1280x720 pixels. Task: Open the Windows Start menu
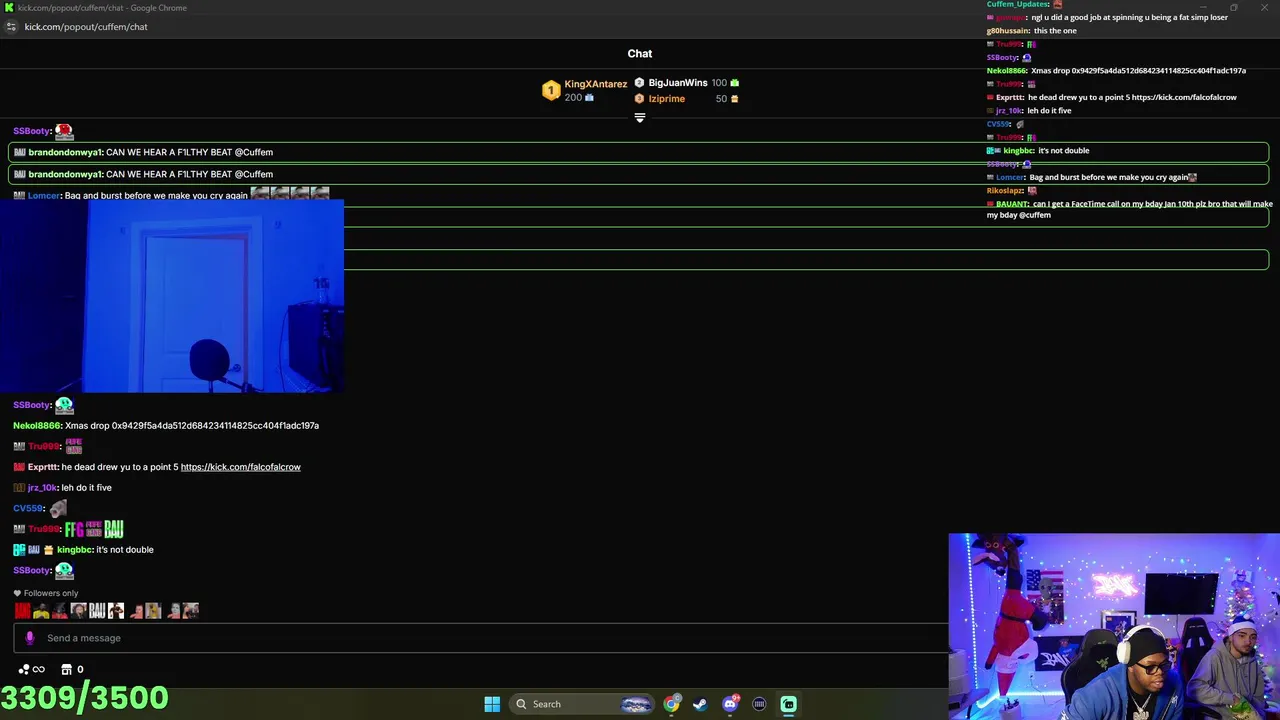[x=492, y=704]
